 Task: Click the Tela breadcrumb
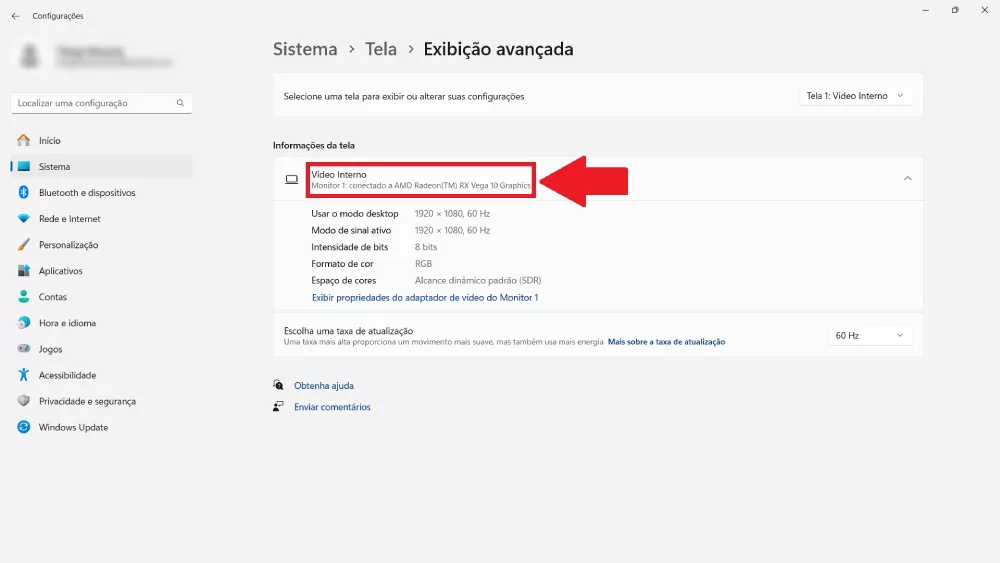[381, 49]
